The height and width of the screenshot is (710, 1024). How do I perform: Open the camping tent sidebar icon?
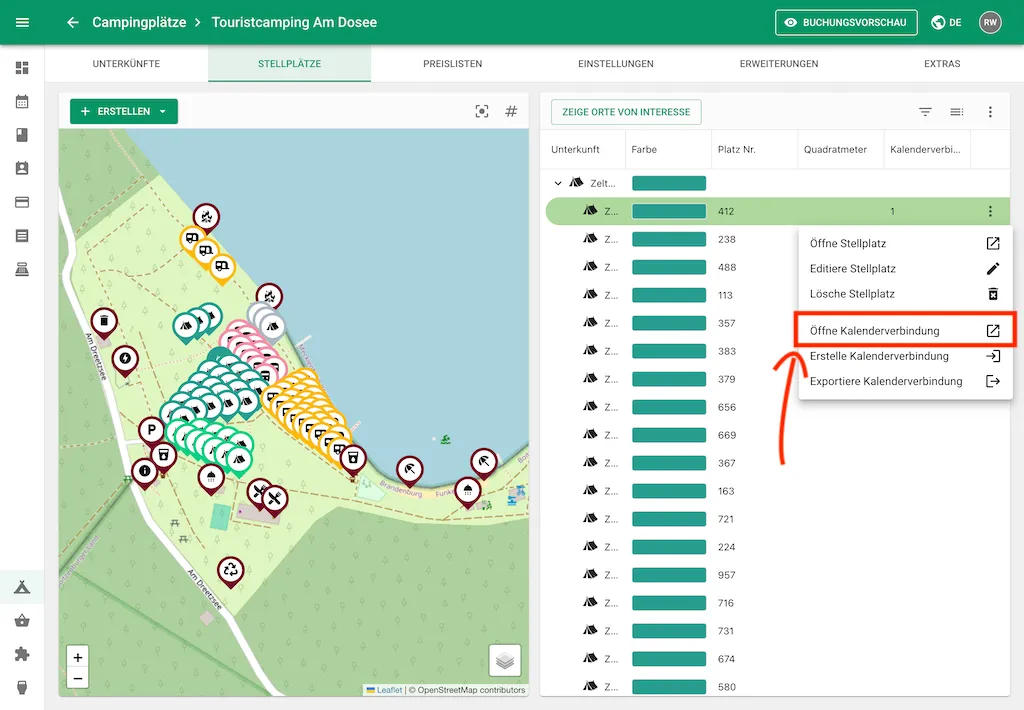pos(22,587)
